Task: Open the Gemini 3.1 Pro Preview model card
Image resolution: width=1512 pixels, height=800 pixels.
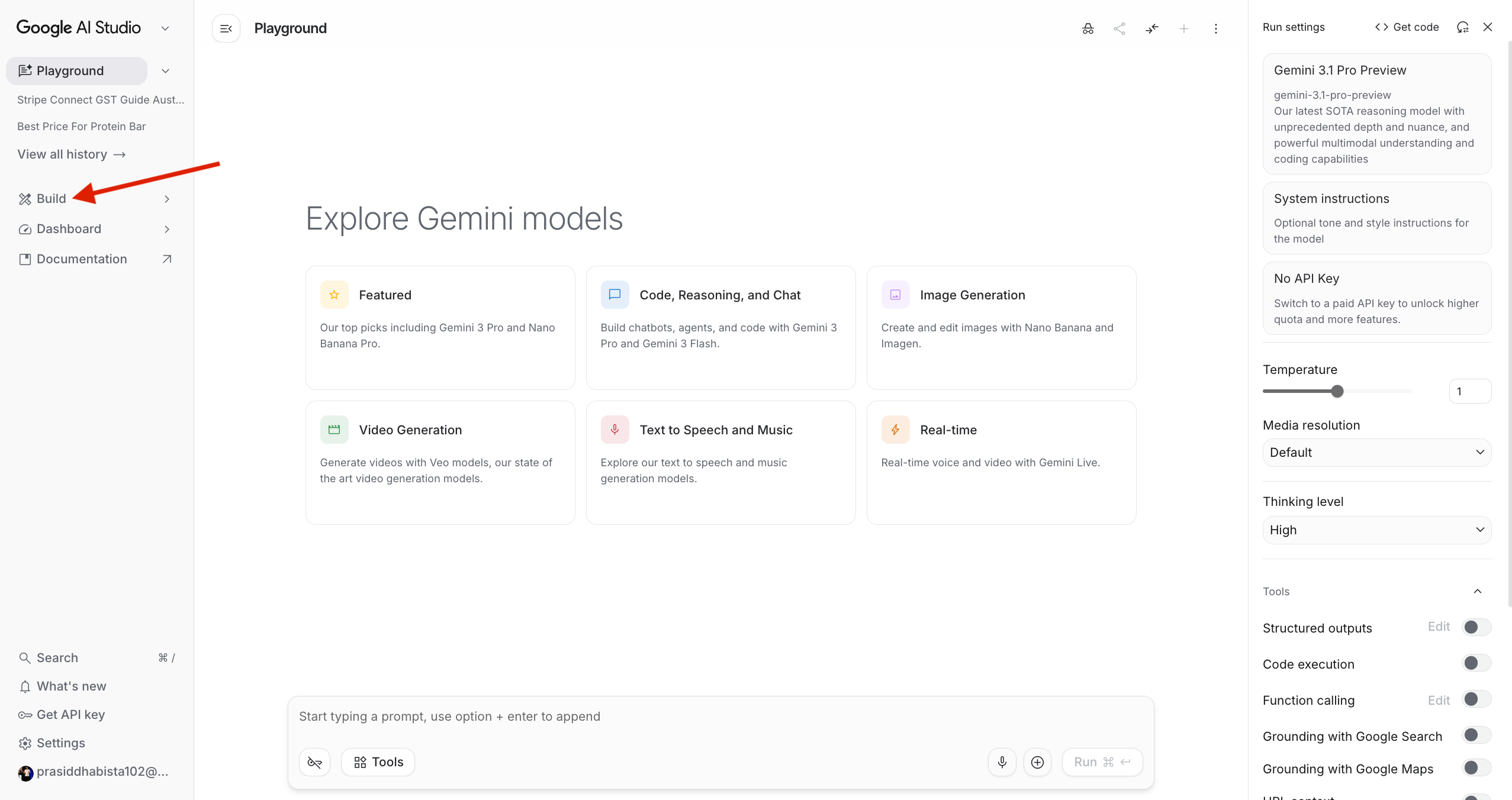Action: click(x=1377, y=114)
